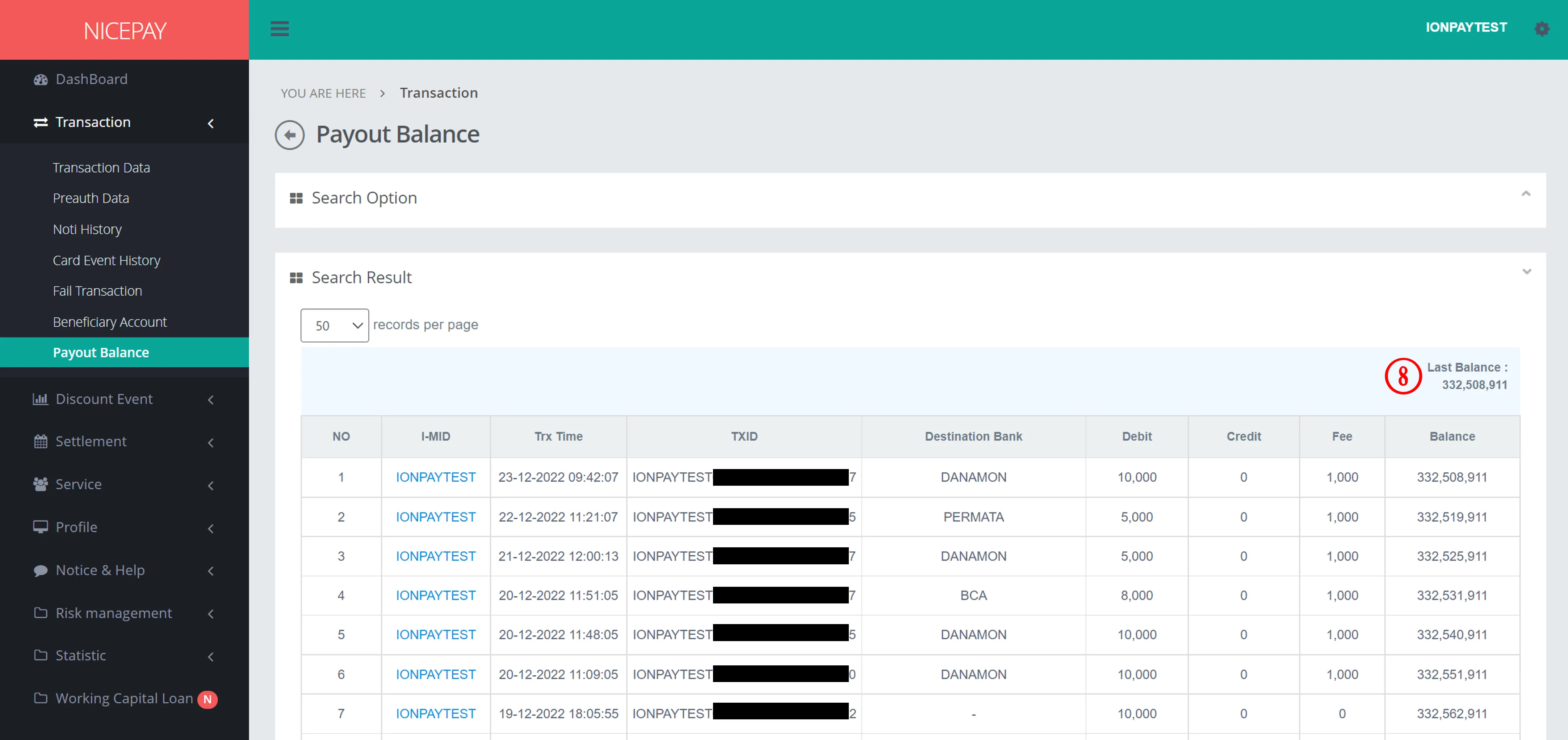The height and width of the screenshot is (740, 1568).
Task: Open Beneficiary Account submenu item
Action: coord(110,322)
